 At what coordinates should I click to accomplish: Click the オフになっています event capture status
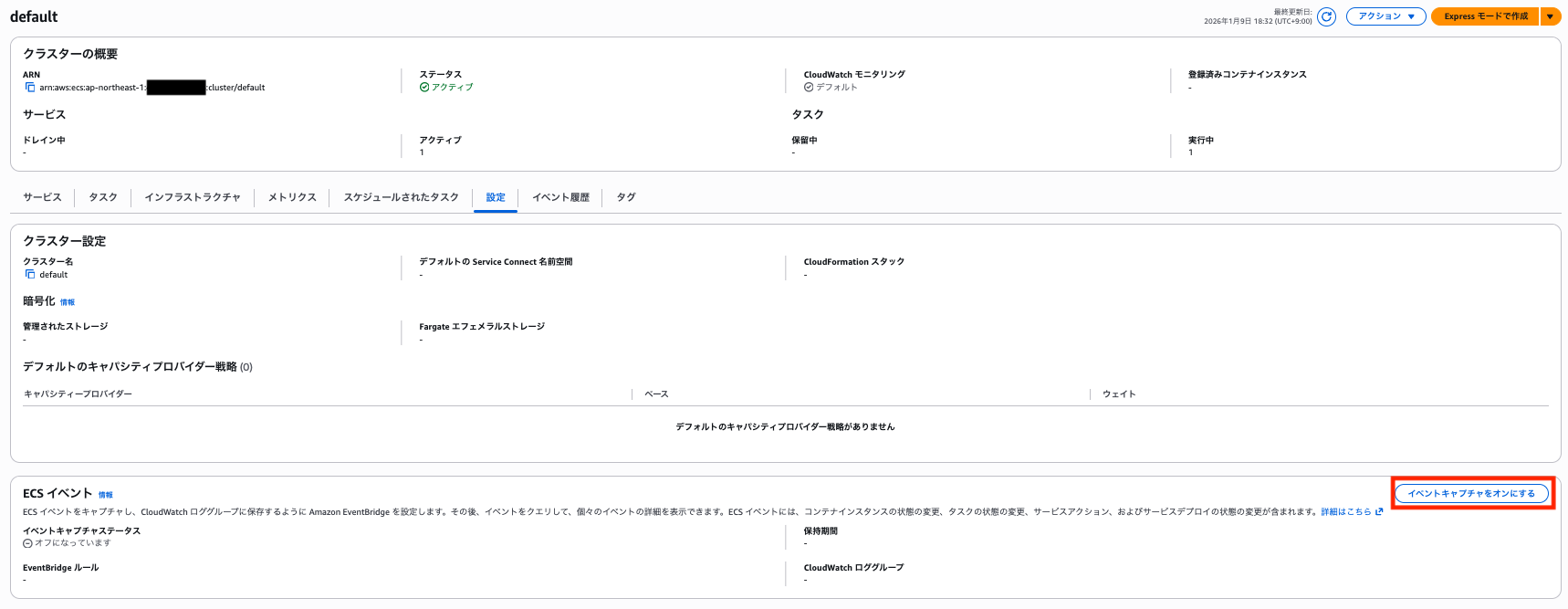pos(72,542)
